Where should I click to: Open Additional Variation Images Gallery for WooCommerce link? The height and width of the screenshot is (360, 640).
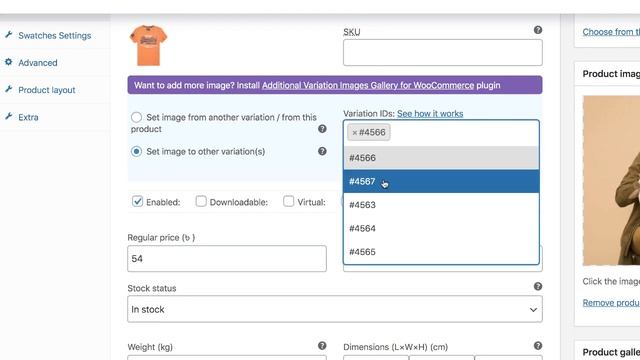point(368,85)
